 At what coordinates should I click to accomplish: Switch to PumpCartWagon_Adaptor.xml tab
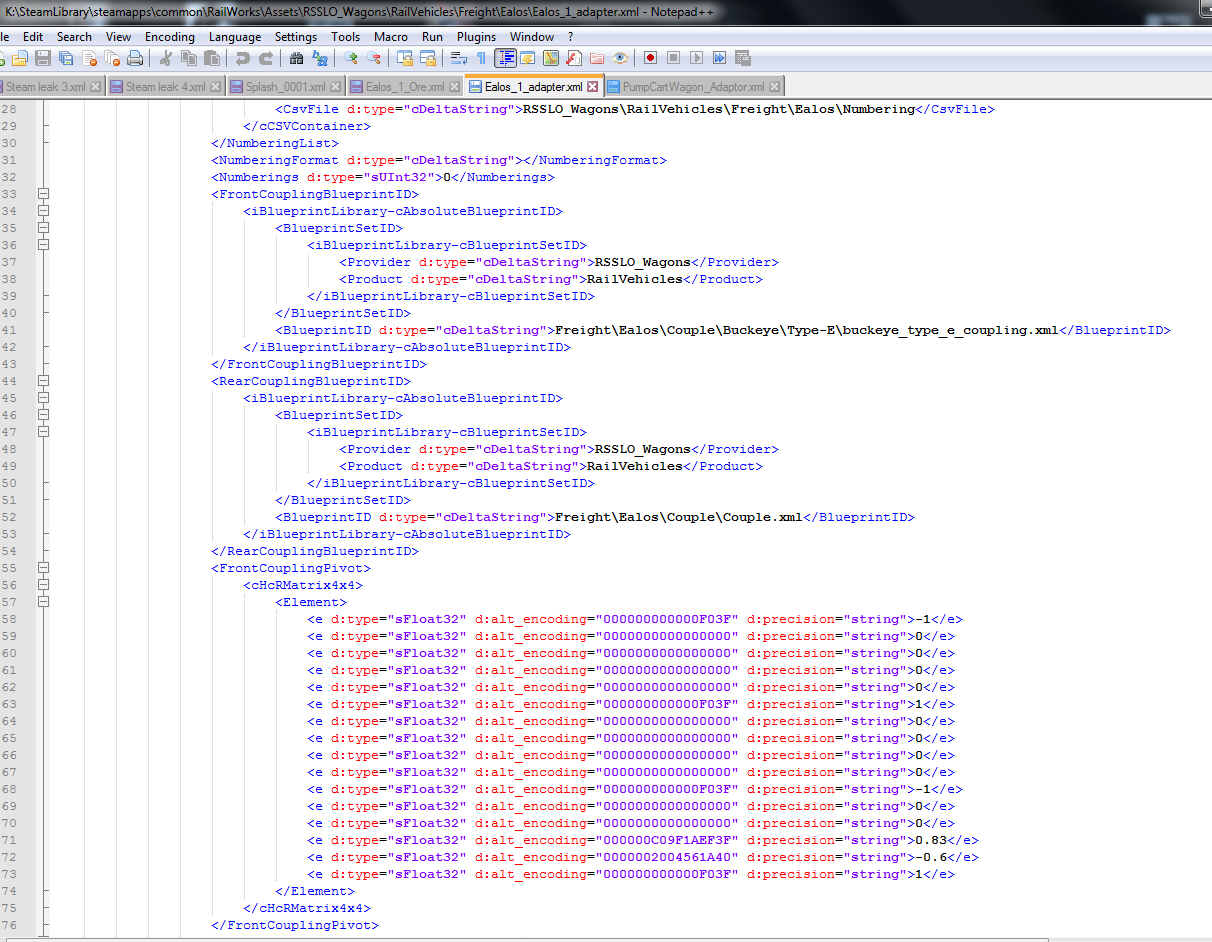[x=692, y=87]
